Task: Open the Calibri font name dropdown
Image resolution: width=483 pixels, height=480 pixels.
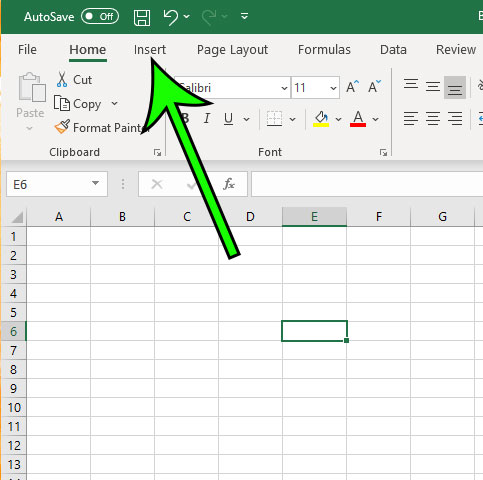Action: (x=284, y=88)
